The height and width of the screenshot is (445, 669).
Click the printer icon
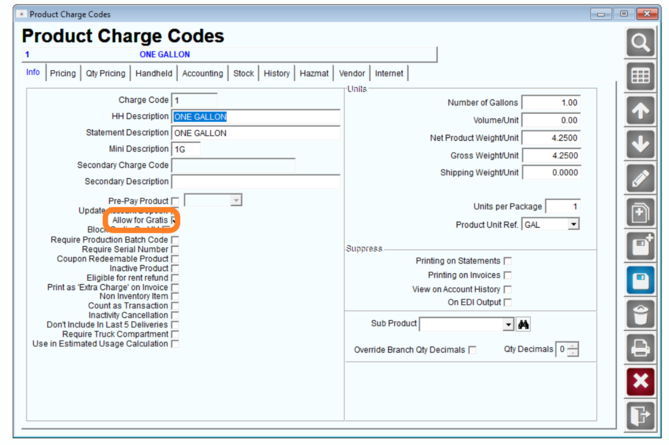point(640,348)
